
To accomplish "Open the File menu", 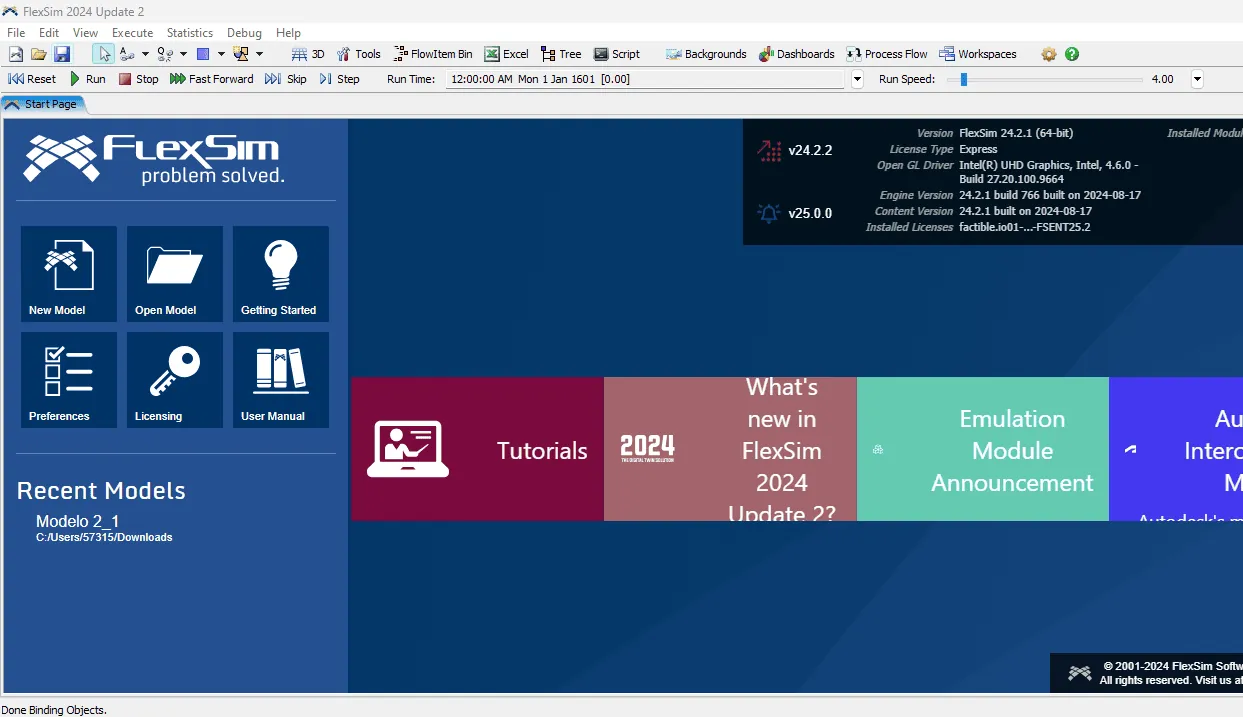I will (x=16, y=33).
